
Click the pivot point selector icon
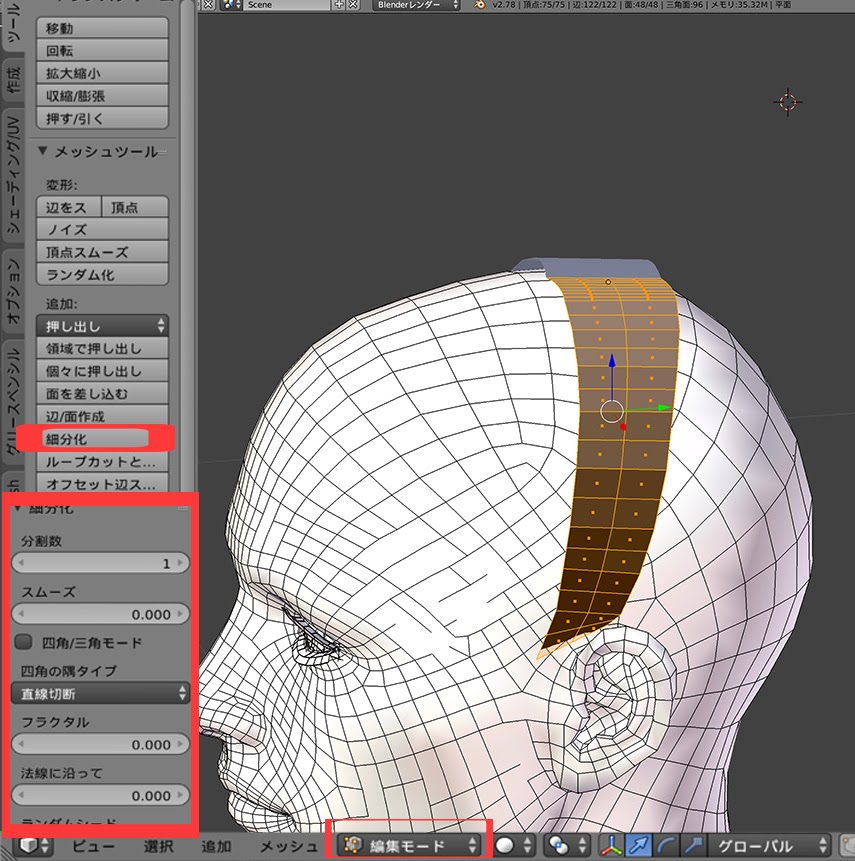tap(558, 845)
